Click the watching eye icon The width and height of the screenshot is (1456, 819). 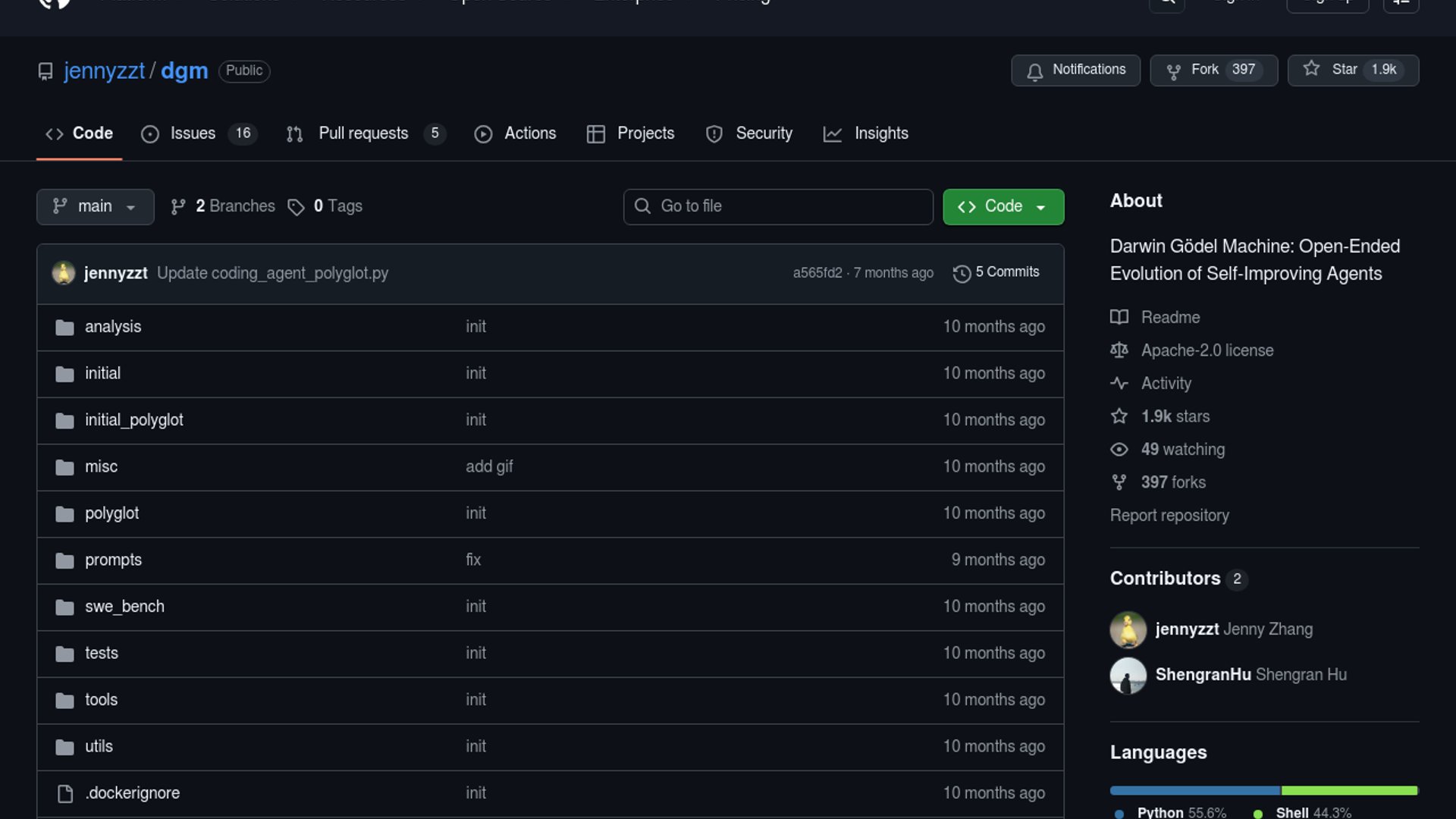click(1119, 450)
